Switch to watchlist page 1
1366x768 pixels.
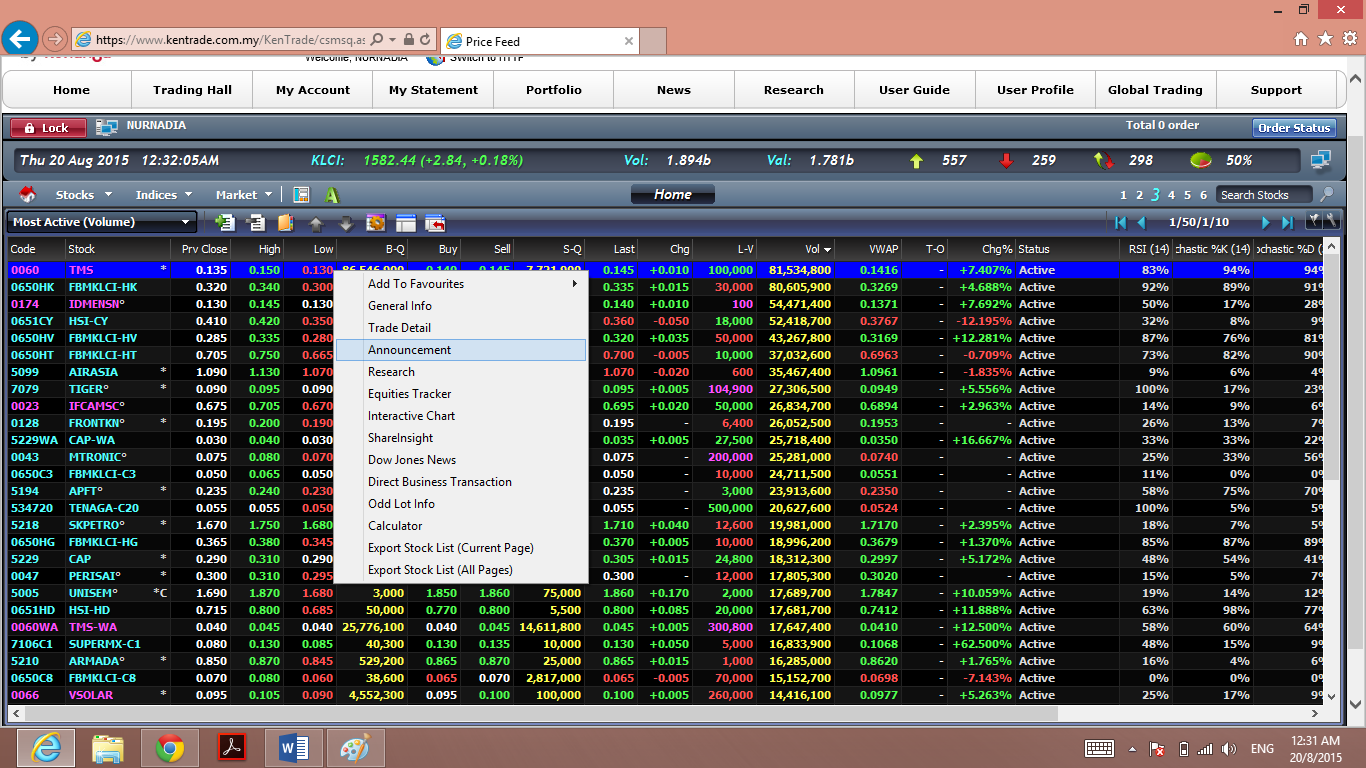pos(1124,195)
